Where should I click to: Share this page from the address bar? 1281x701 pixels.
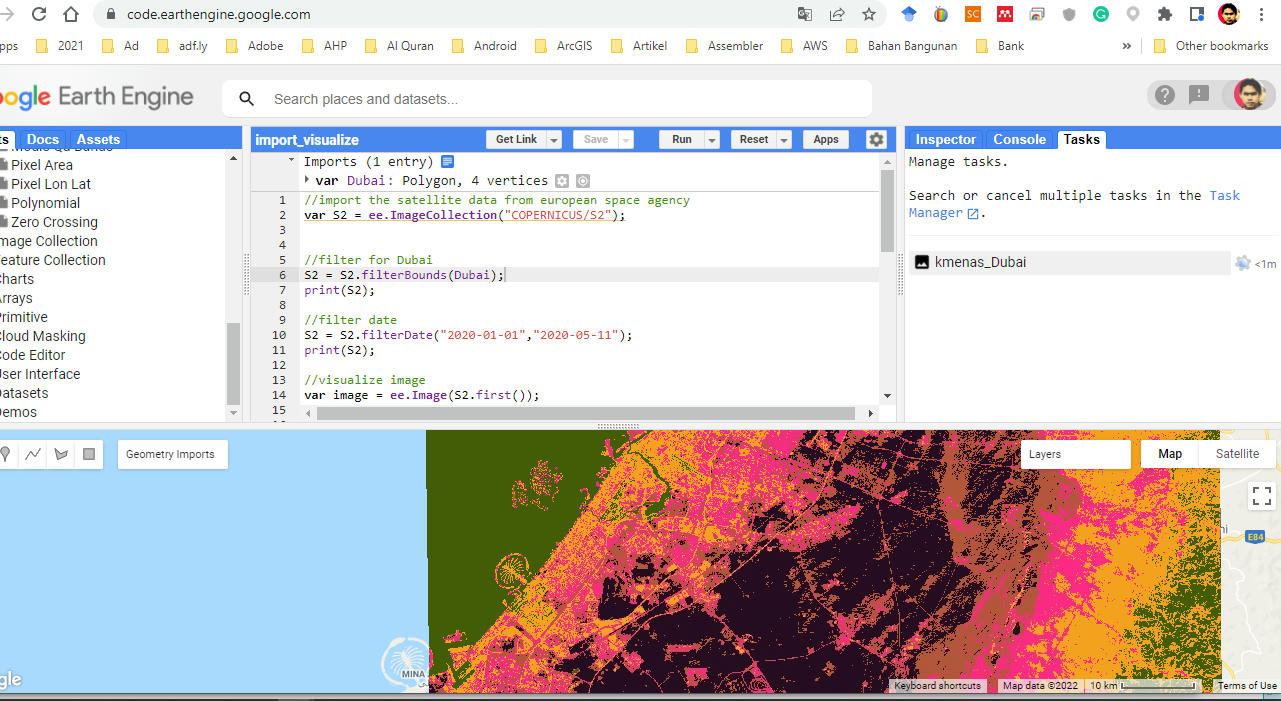click(837, 14)
